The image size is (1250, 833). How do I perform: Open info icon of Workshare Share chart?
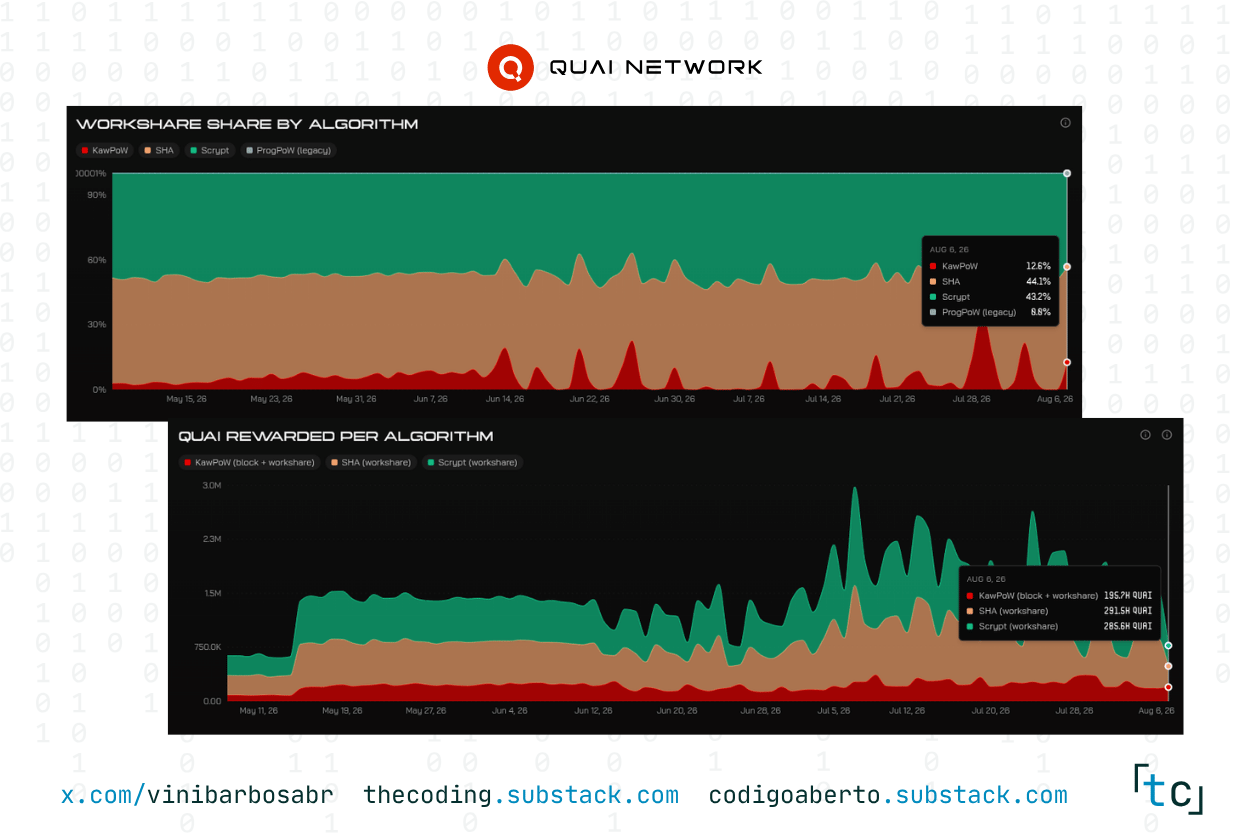pyautogui.click(x=1065, y=122)
